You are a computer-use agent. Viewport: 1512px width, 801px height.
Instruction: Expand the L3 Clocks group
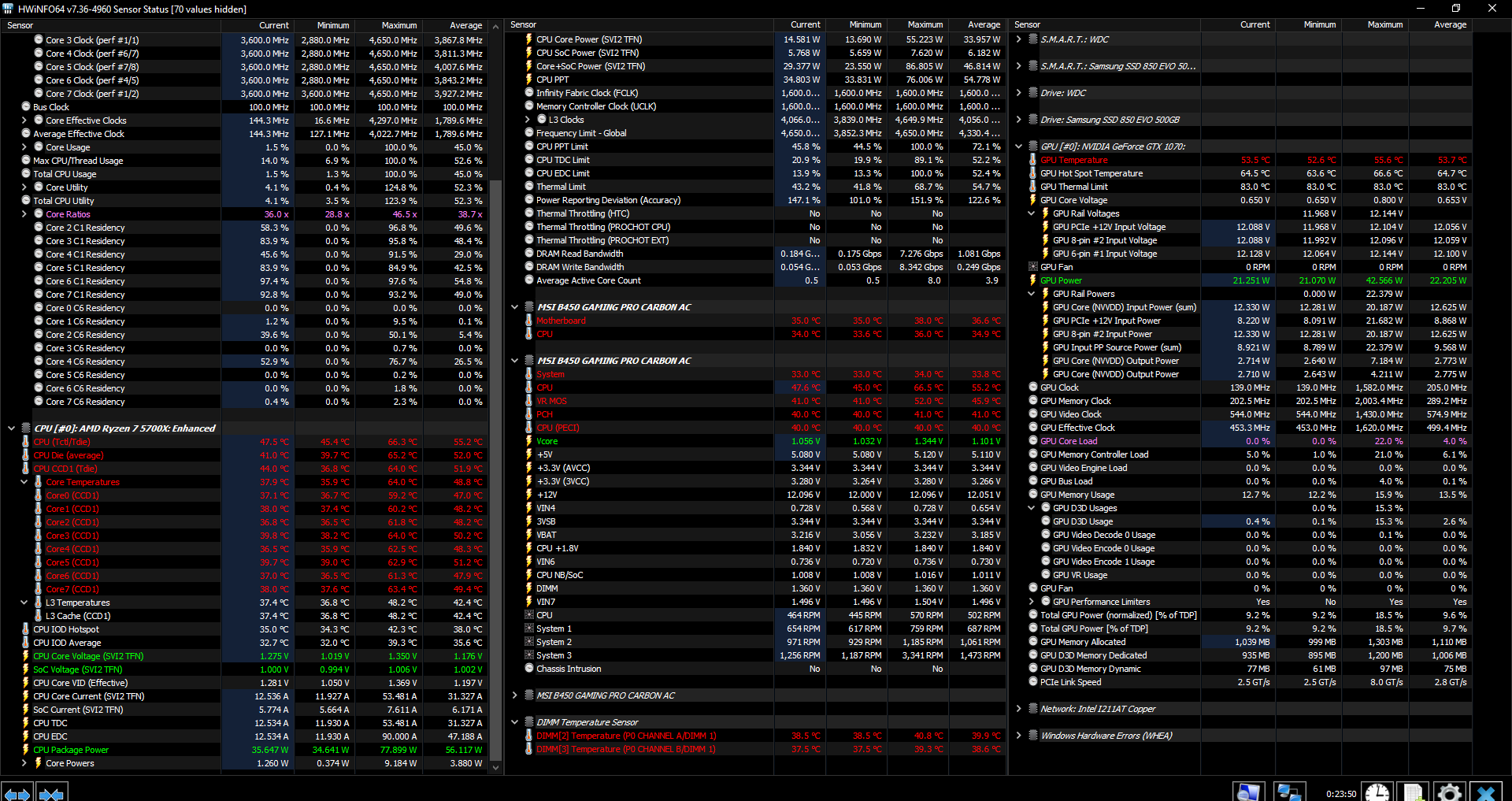pos(527,120)
